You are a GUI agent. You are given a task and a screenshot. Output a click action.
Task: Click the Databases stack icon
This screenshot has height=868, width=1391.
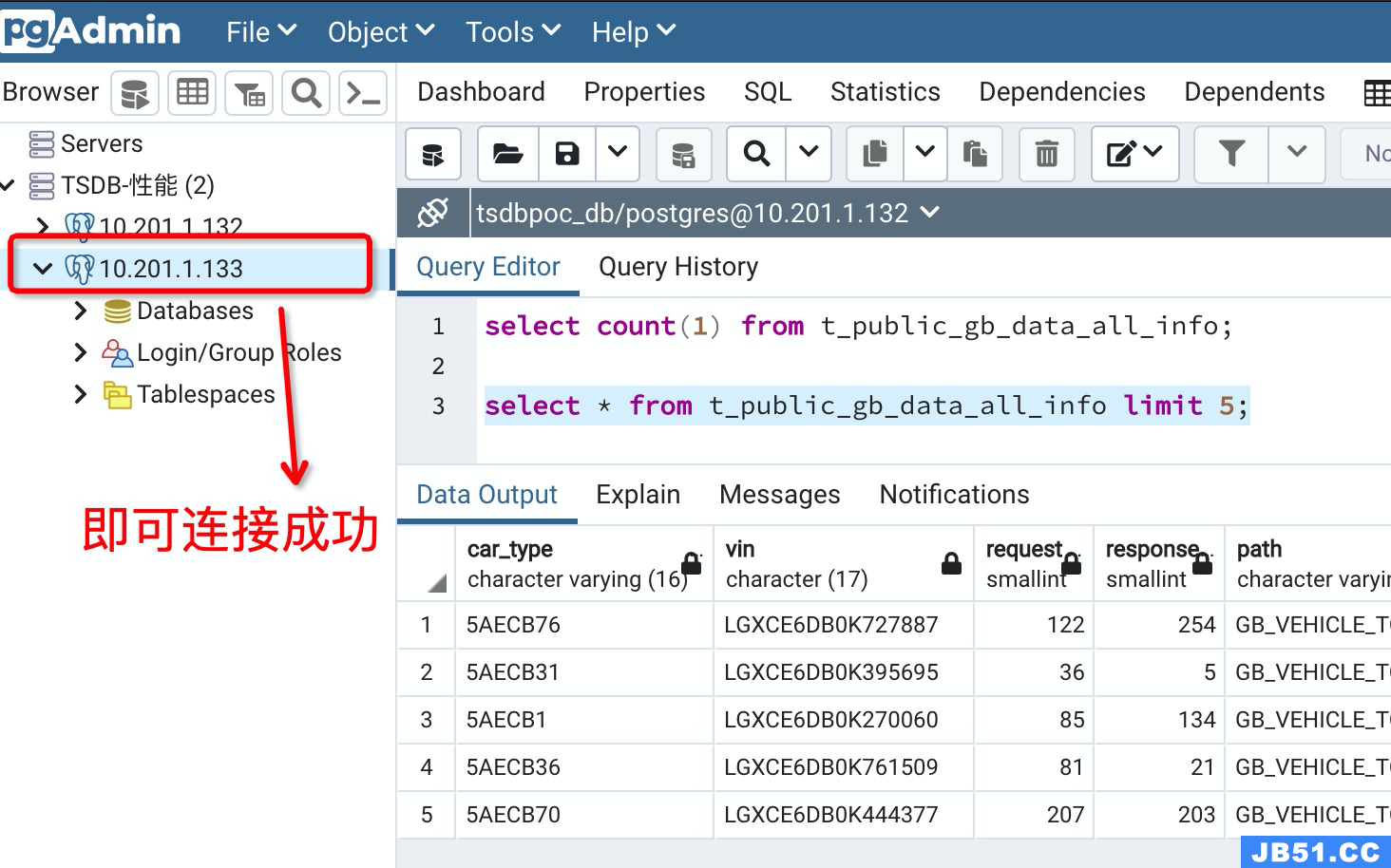(x=118, y=311)
